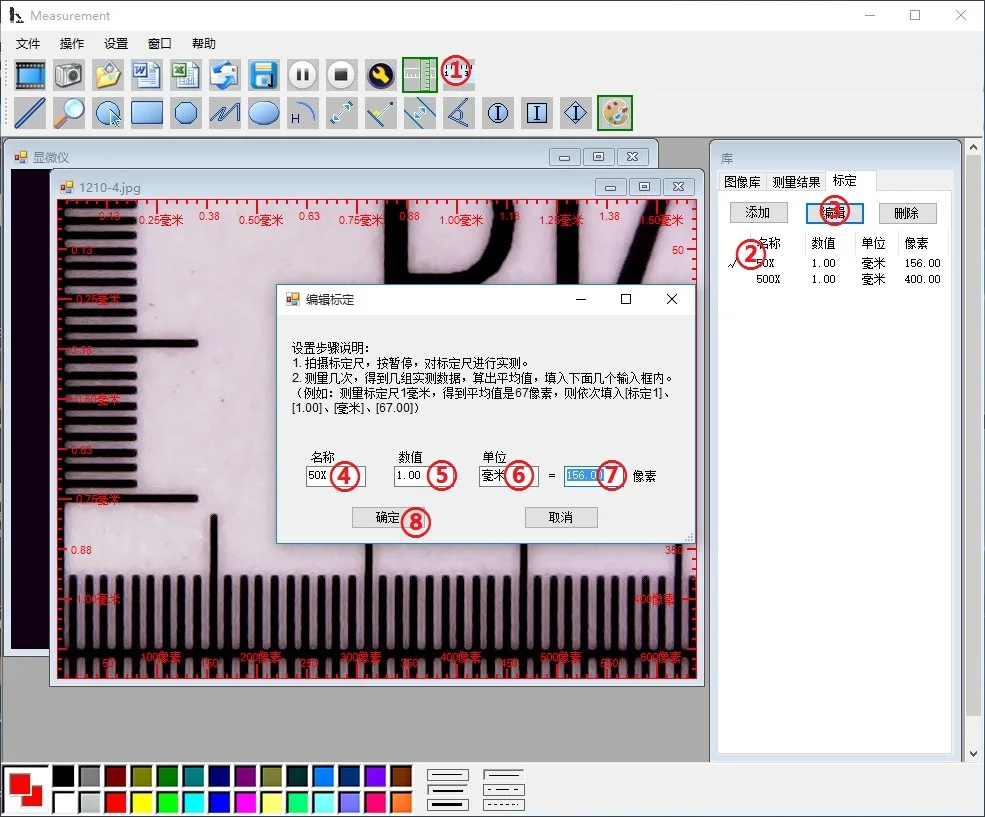985x817 pixels.
Task: Stop the video capture
Action: (341, 75)
